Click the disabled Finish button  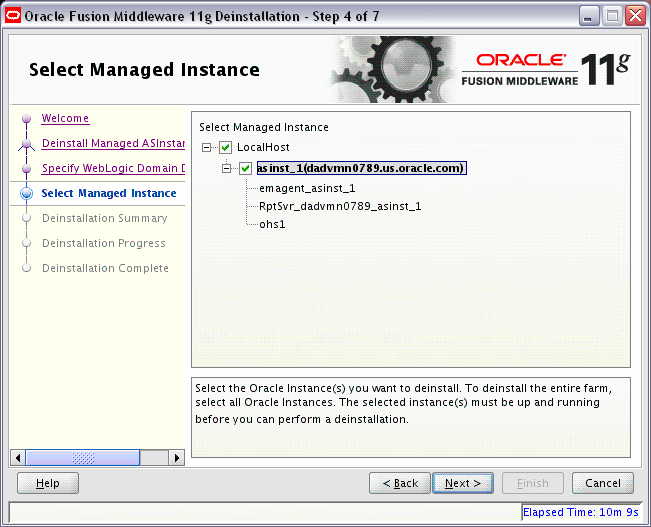(x=533, y=483)
